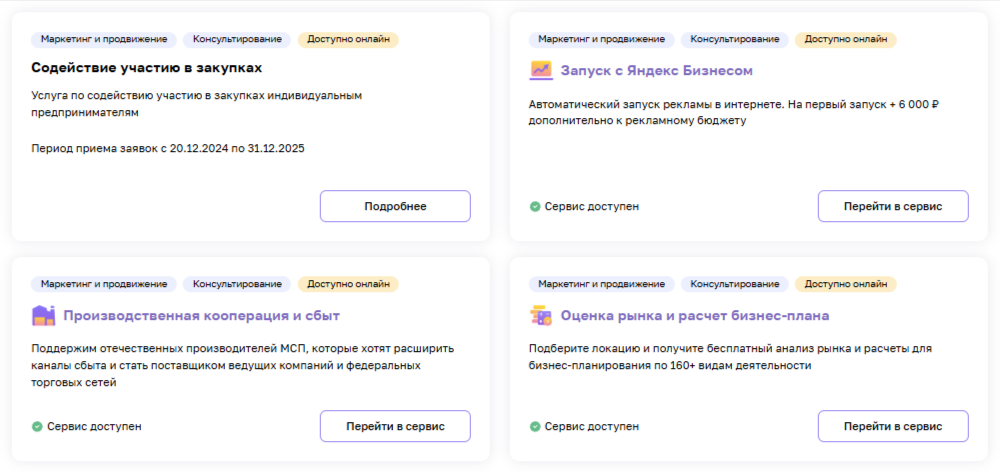Select Доступно онлайн tag in Оценка рынка card
The width and height of the screenshot is (1000, 473).
846,284
